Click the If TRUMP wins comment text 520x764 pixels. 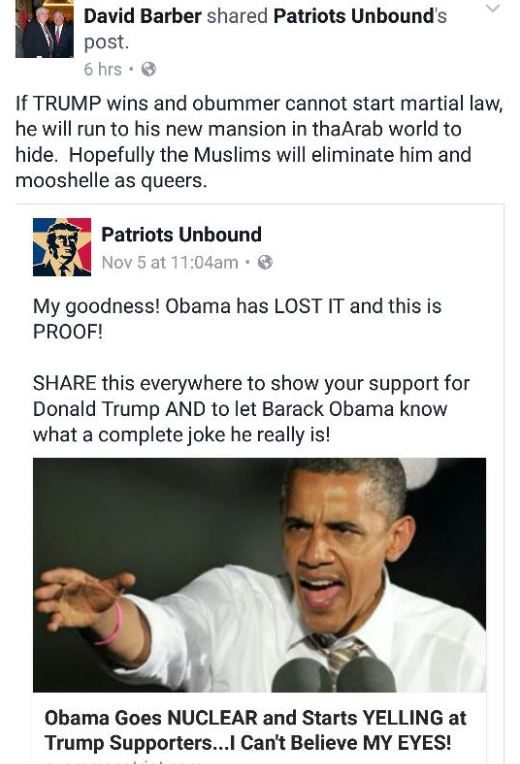pos(259,142)
